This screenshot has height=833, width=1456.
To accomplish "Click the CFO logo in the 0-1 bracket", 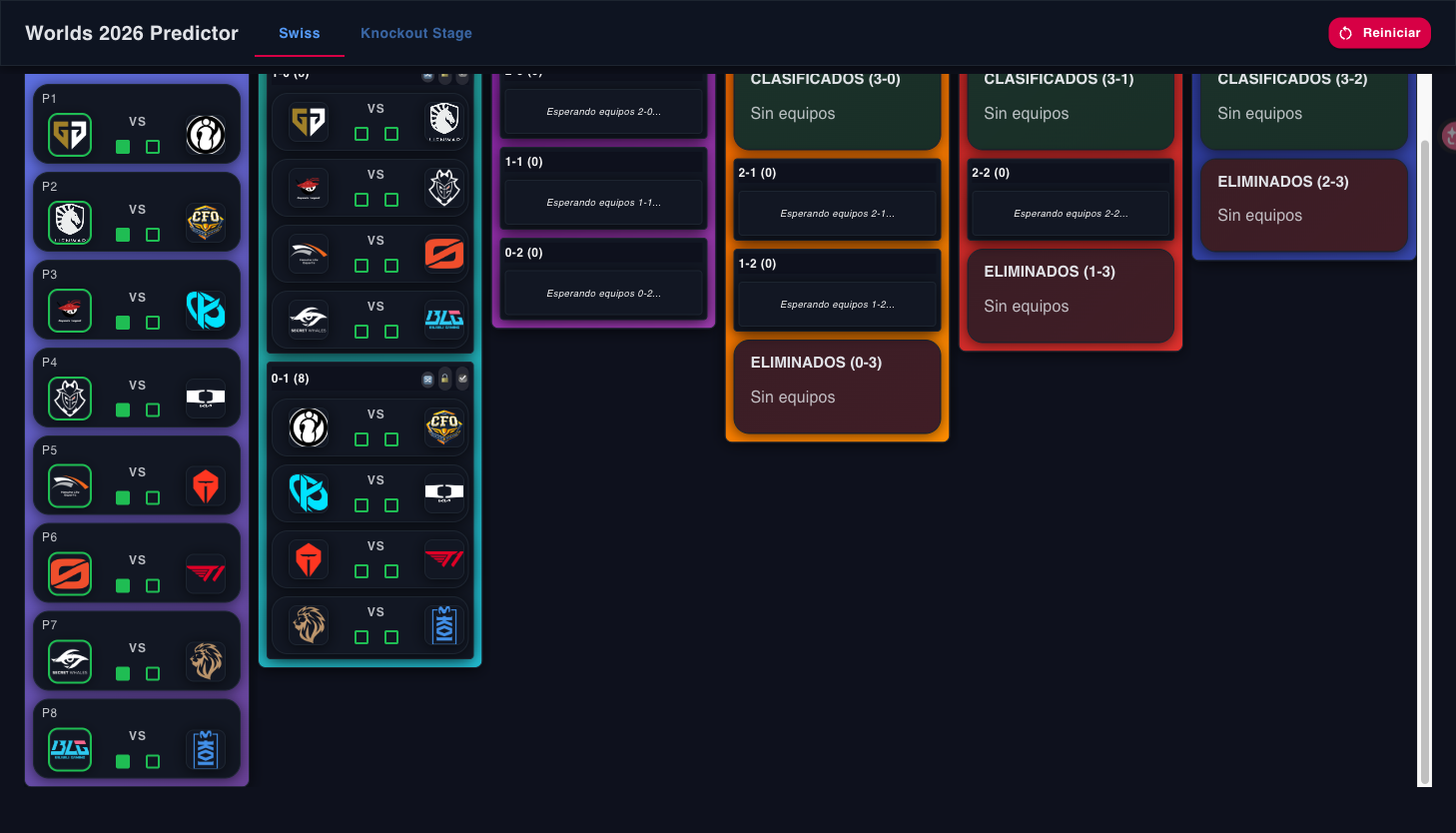I will [x=444, y=426].
